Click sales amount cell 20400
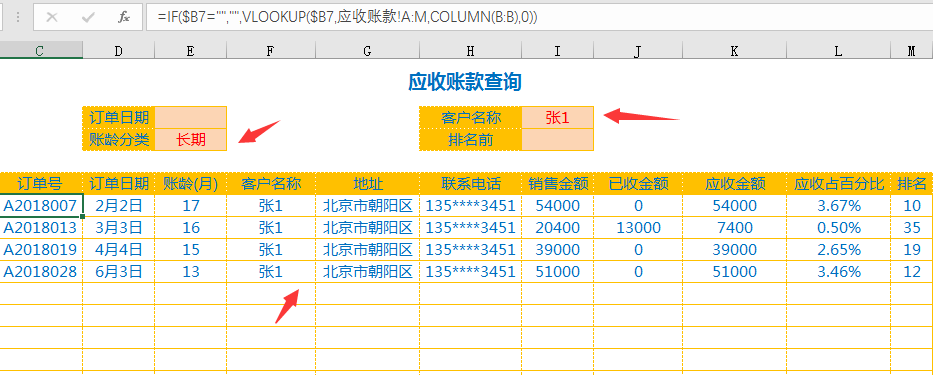The image size is (933, 375). [x=558, y=227]
